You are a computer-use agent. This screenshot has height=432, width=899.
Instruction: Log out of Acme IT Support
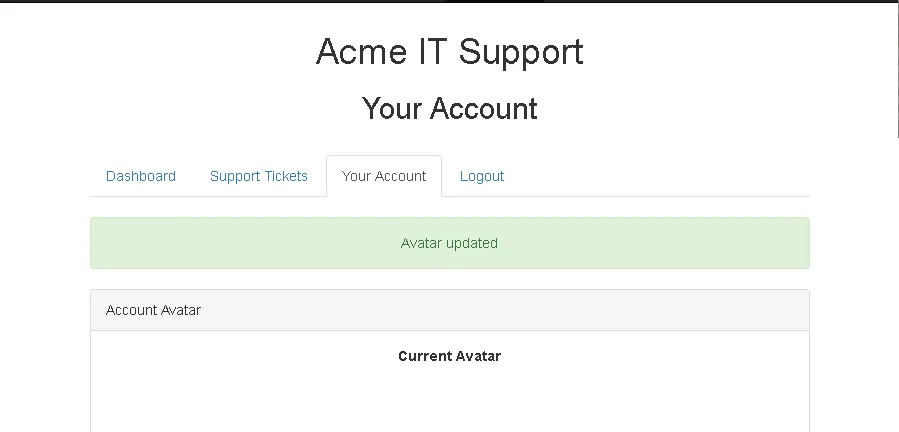pos(482,176)
